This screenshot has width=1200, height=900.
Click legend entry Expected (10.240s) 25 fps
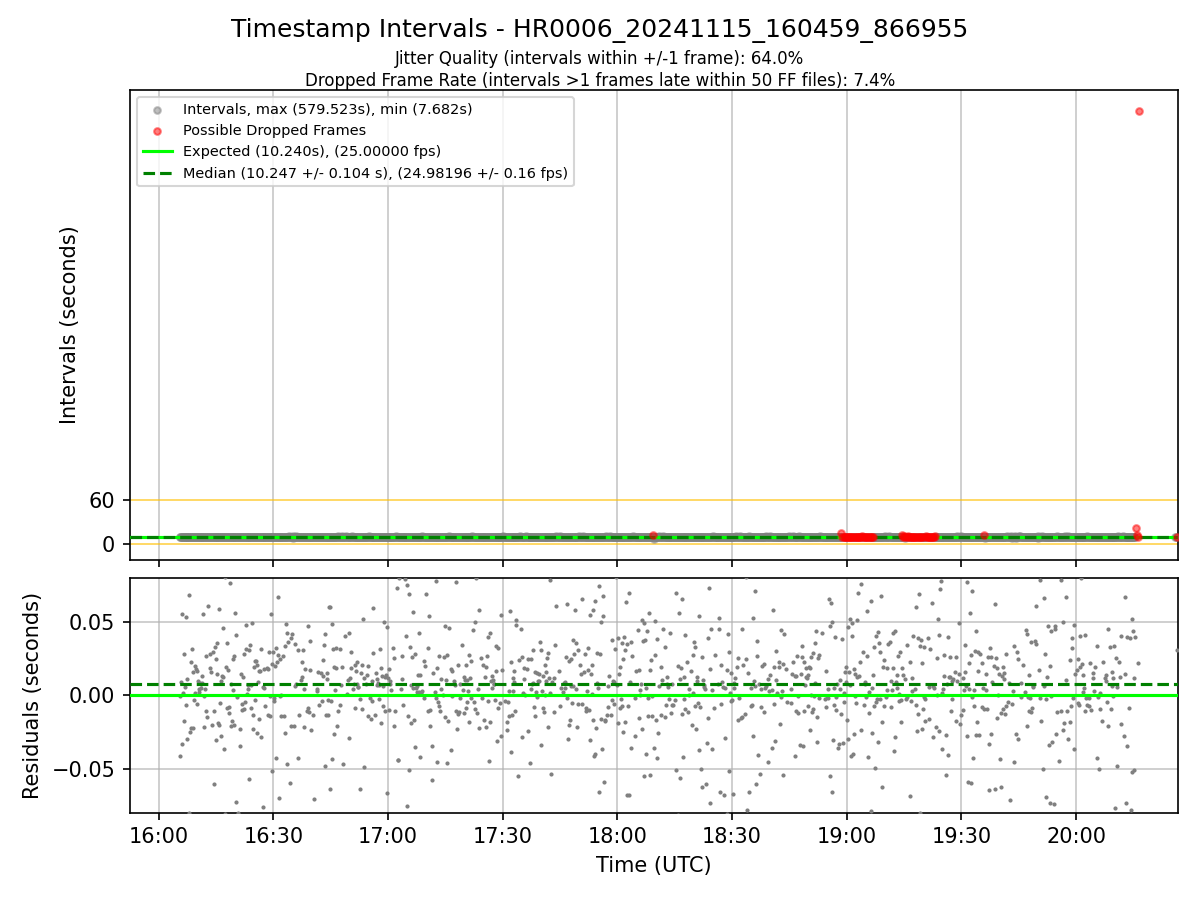click(311, 151)
